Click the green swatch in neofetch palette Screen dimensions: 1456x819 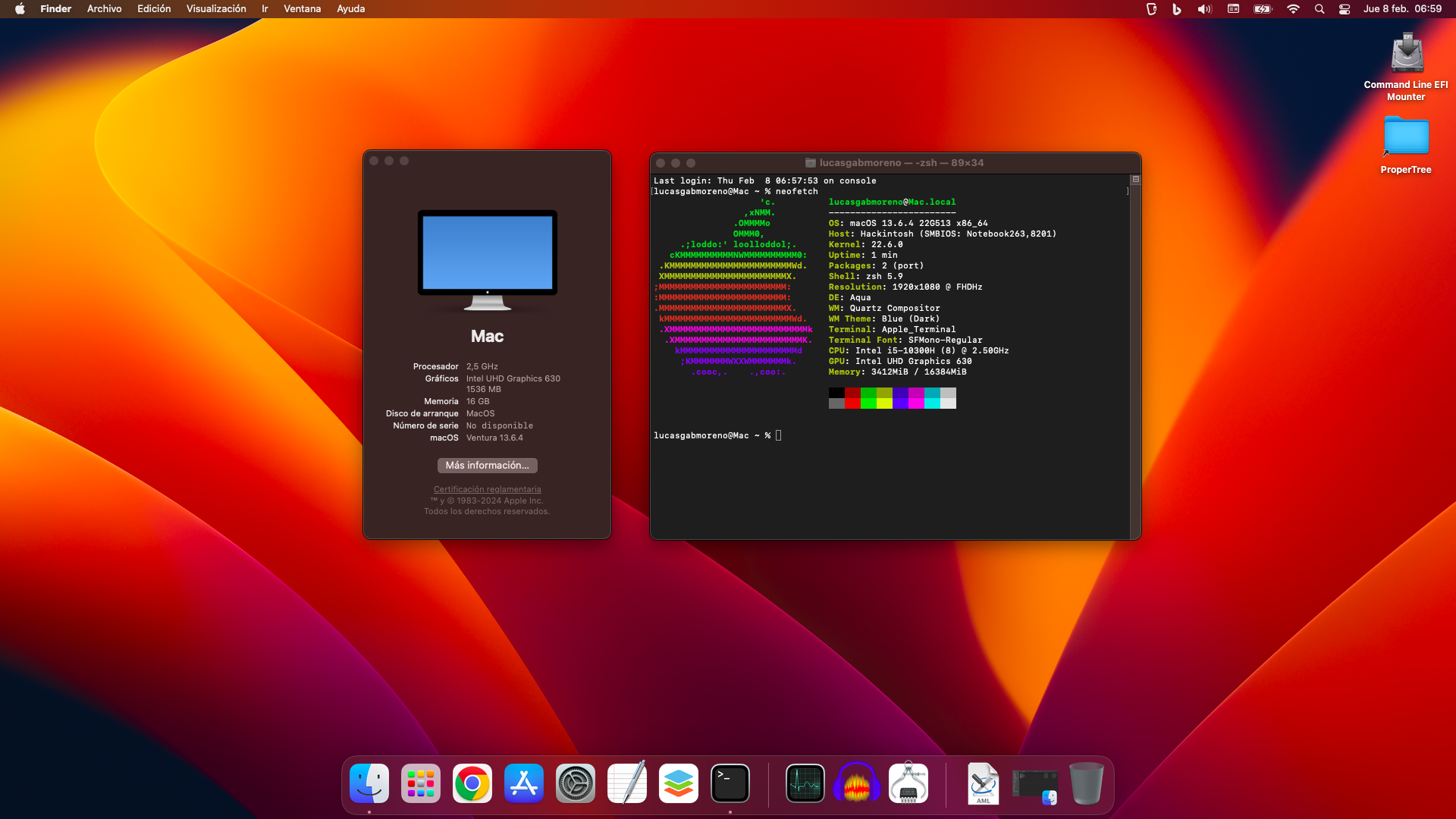coord(868,393)
